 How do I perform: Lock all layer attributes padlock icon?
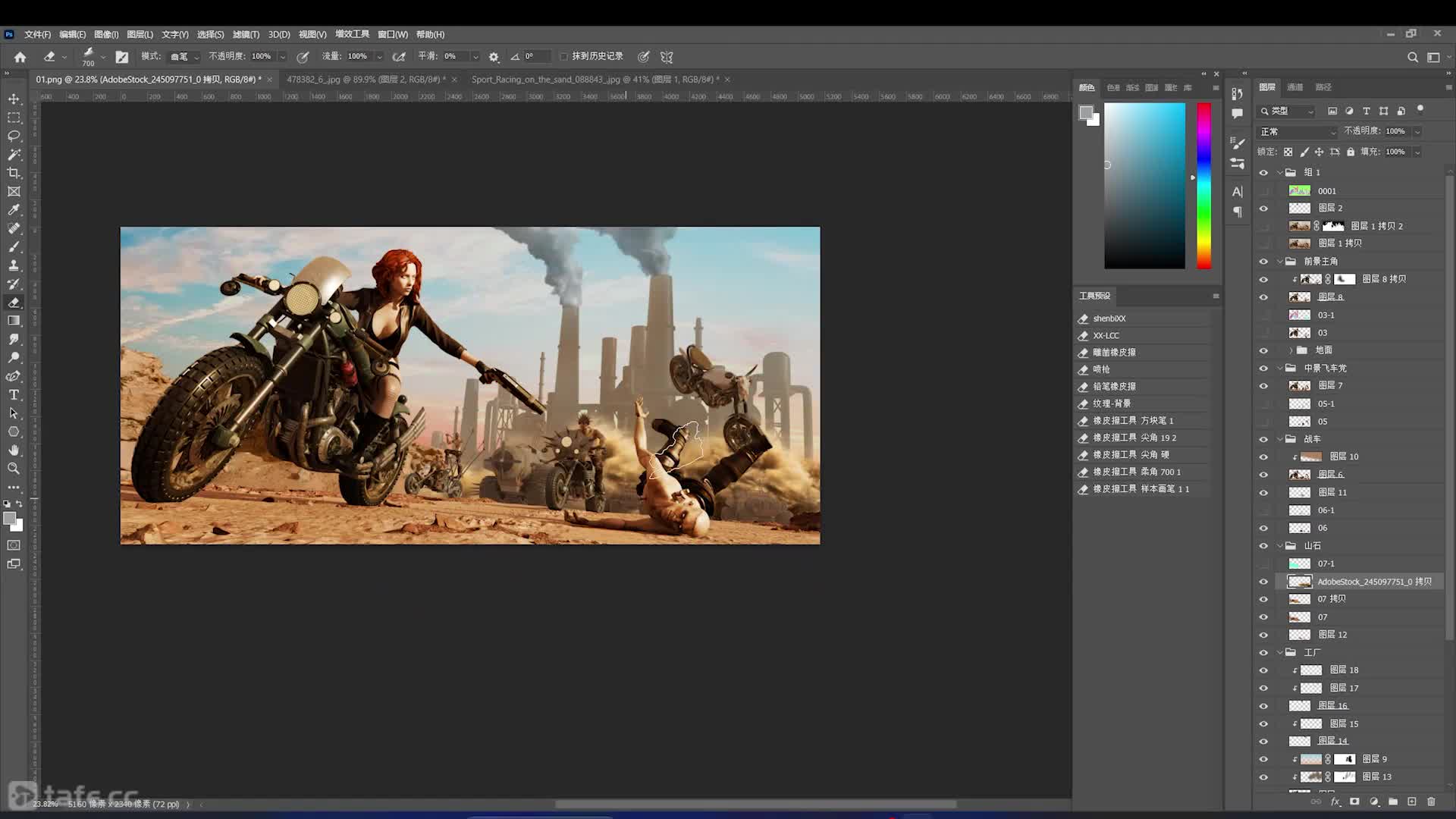[x=1351, y=152]
